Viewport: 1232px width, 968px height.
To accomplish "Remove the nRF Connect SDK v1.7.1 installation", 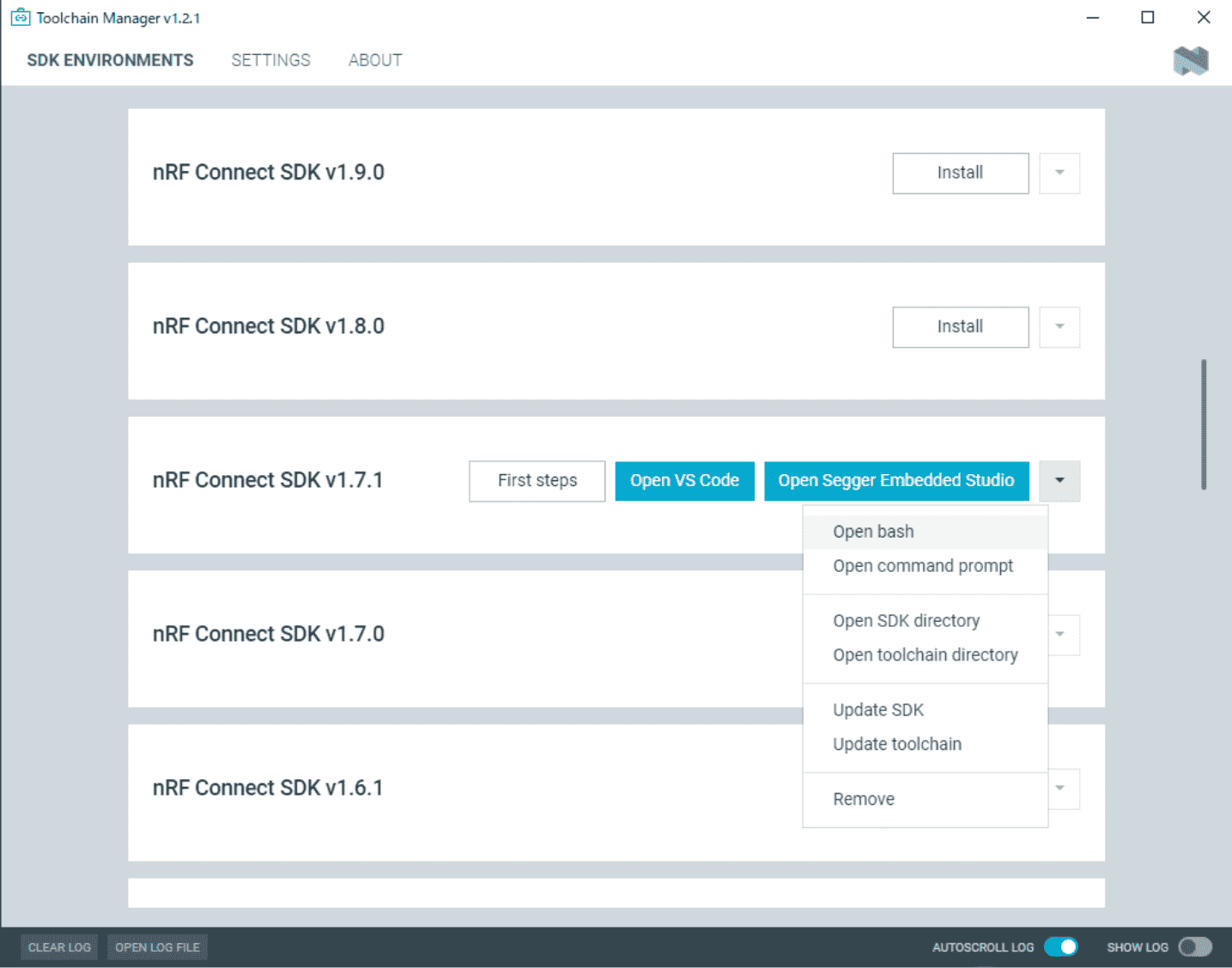I will point(864,799).
